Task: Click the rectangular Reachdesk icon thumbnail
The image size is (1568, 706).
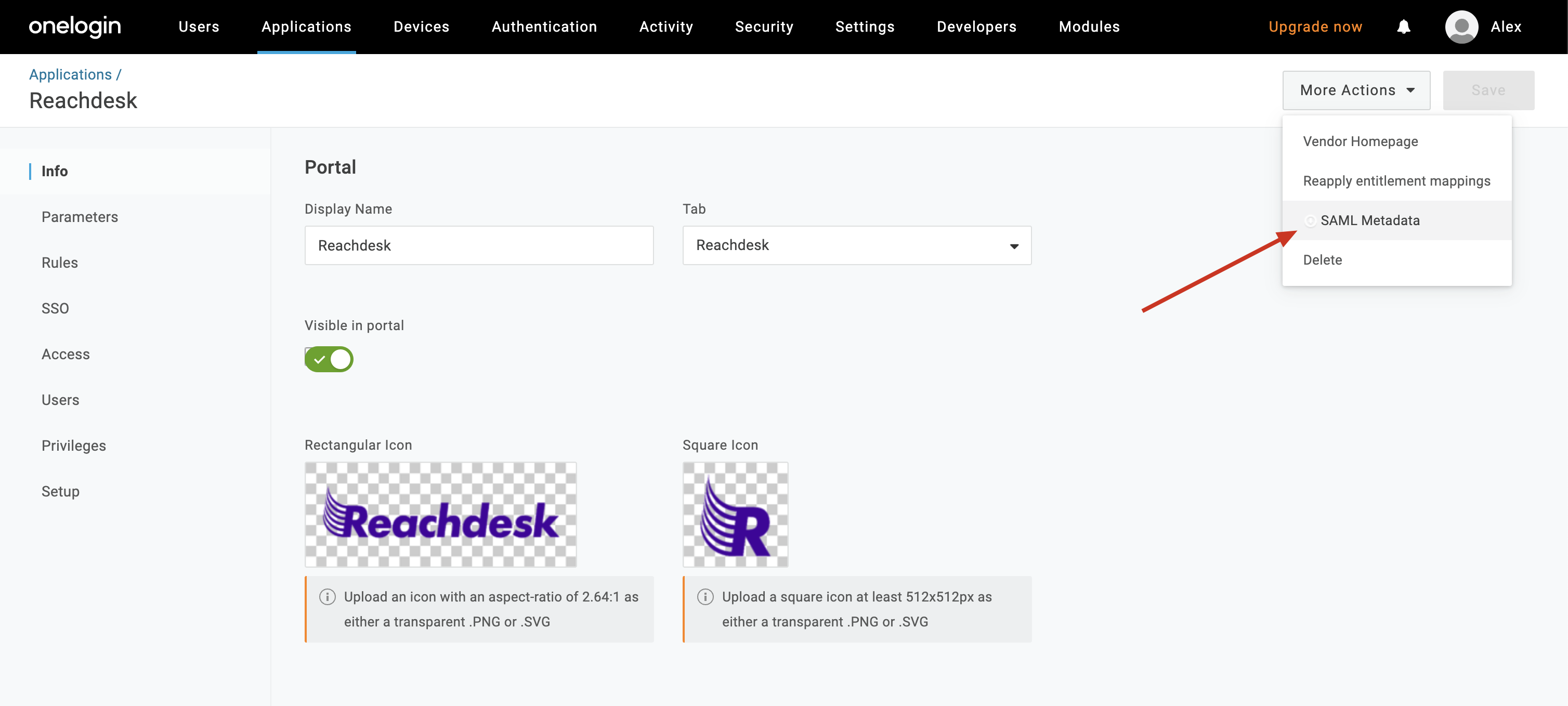Action: pyautogui.click(x=441, y=514)
